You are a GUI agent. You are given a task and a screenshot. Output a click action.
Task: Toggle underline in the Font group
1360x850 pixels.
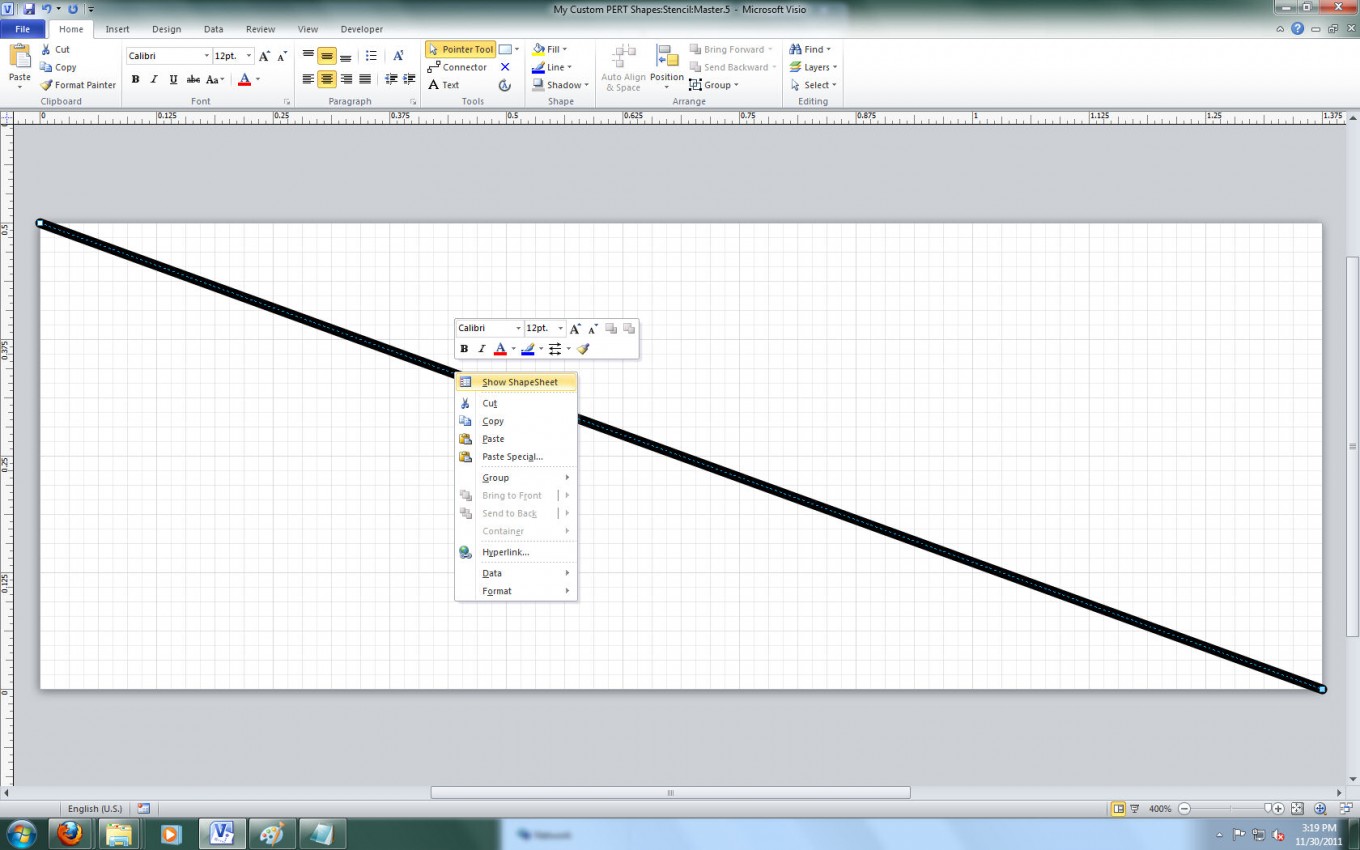[173, 79]
